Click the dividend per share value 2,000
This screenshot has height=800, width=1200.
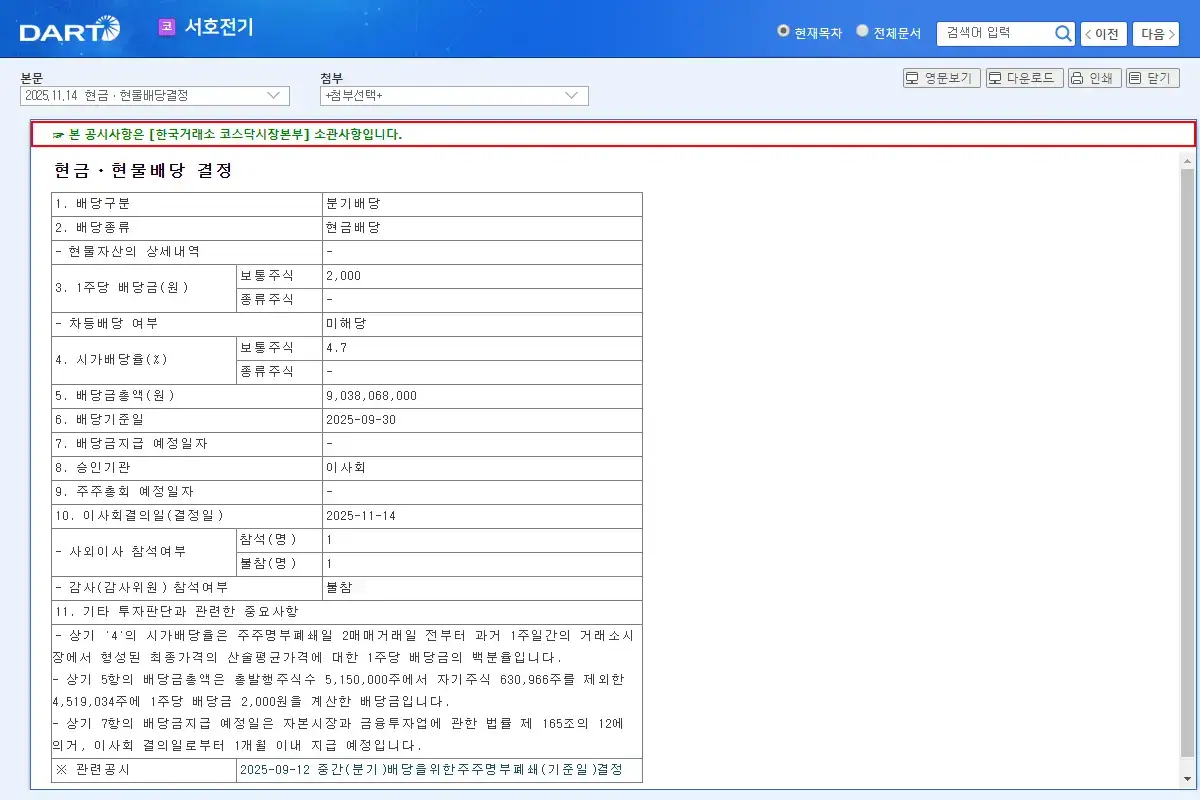coord(343,276)
